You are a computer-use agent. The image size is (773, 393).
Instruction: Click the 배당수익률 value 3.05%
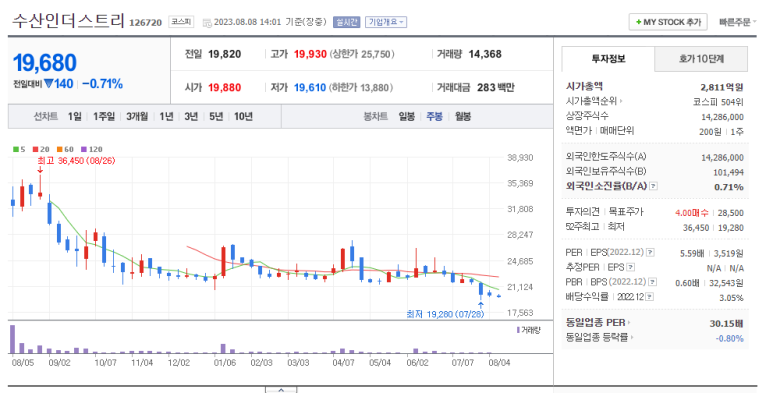point(731,297)
